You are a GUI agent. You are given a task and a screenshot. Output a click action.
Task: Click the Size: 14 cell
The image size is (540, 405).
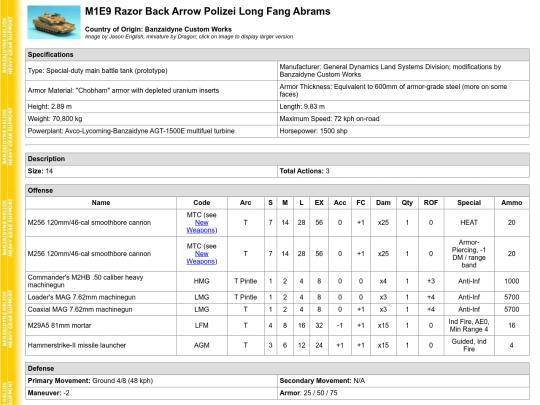coord(151,171)
